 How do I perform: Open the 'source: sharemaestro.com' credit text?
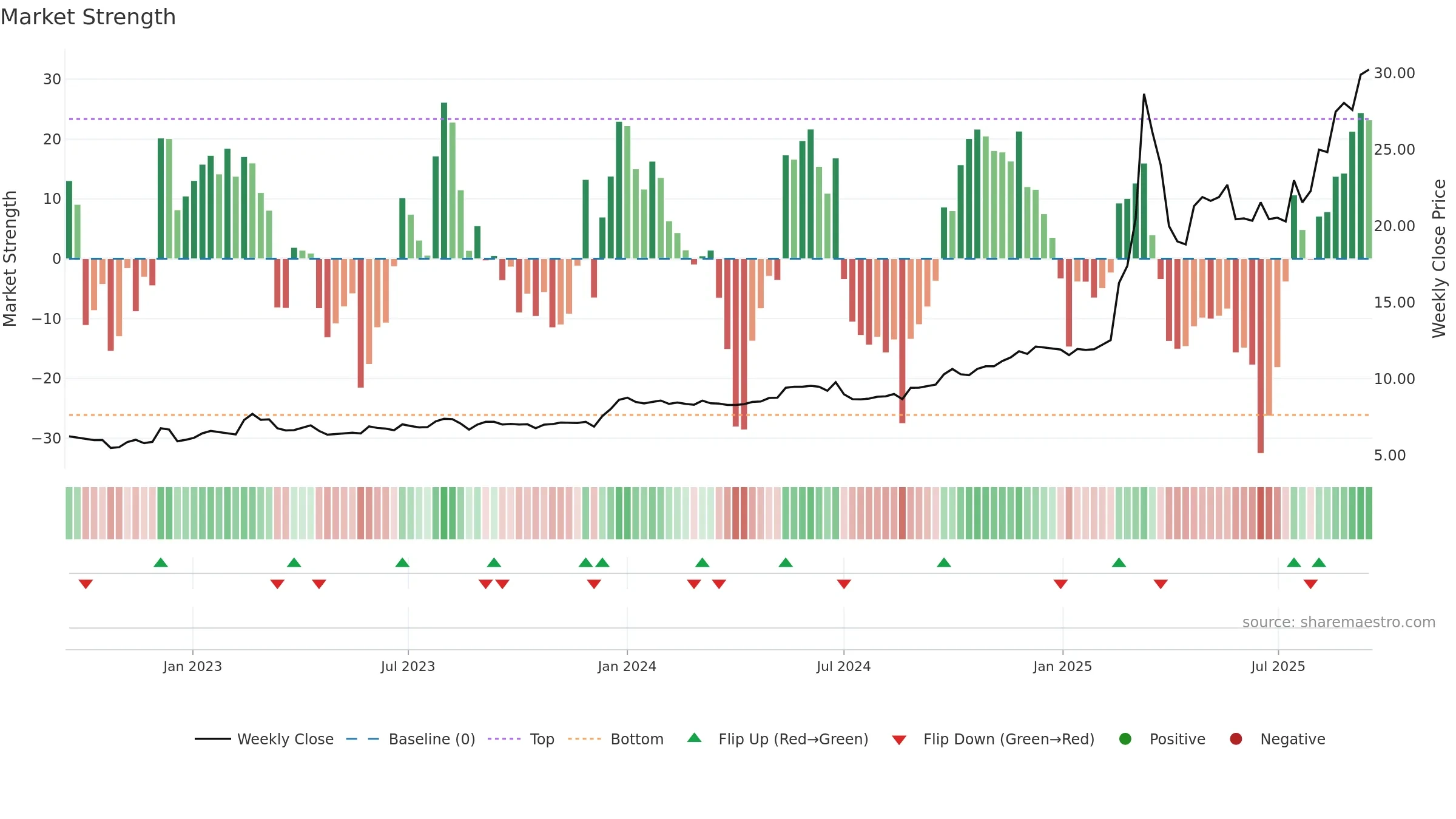1339,622
